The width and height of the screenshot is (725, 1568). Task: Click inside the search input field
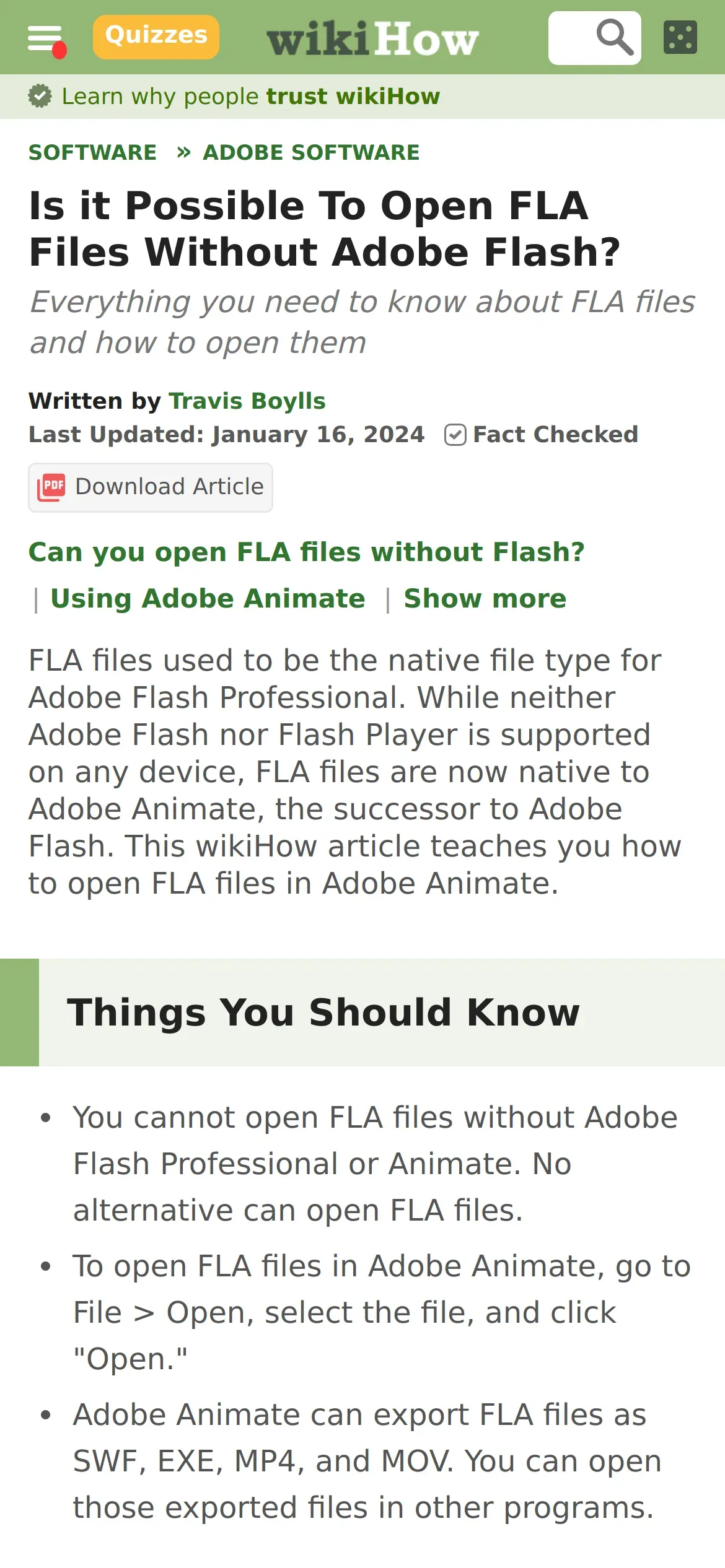click(570, 38)
